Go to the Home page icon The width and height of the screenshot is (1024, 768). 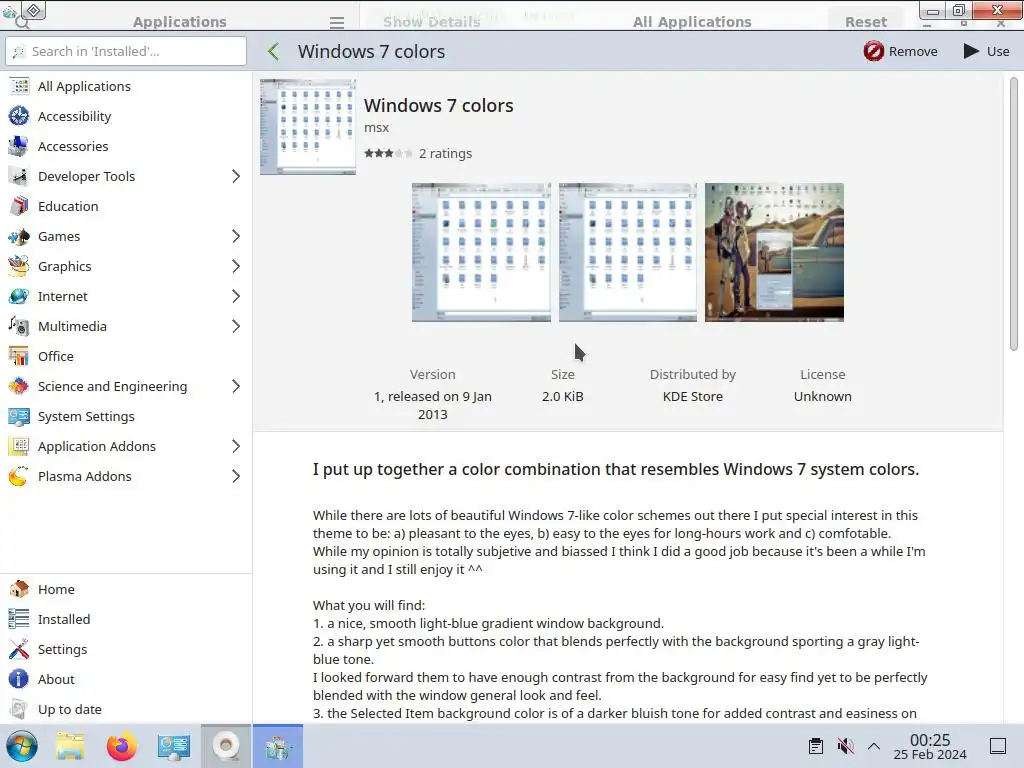click(19, 589)
